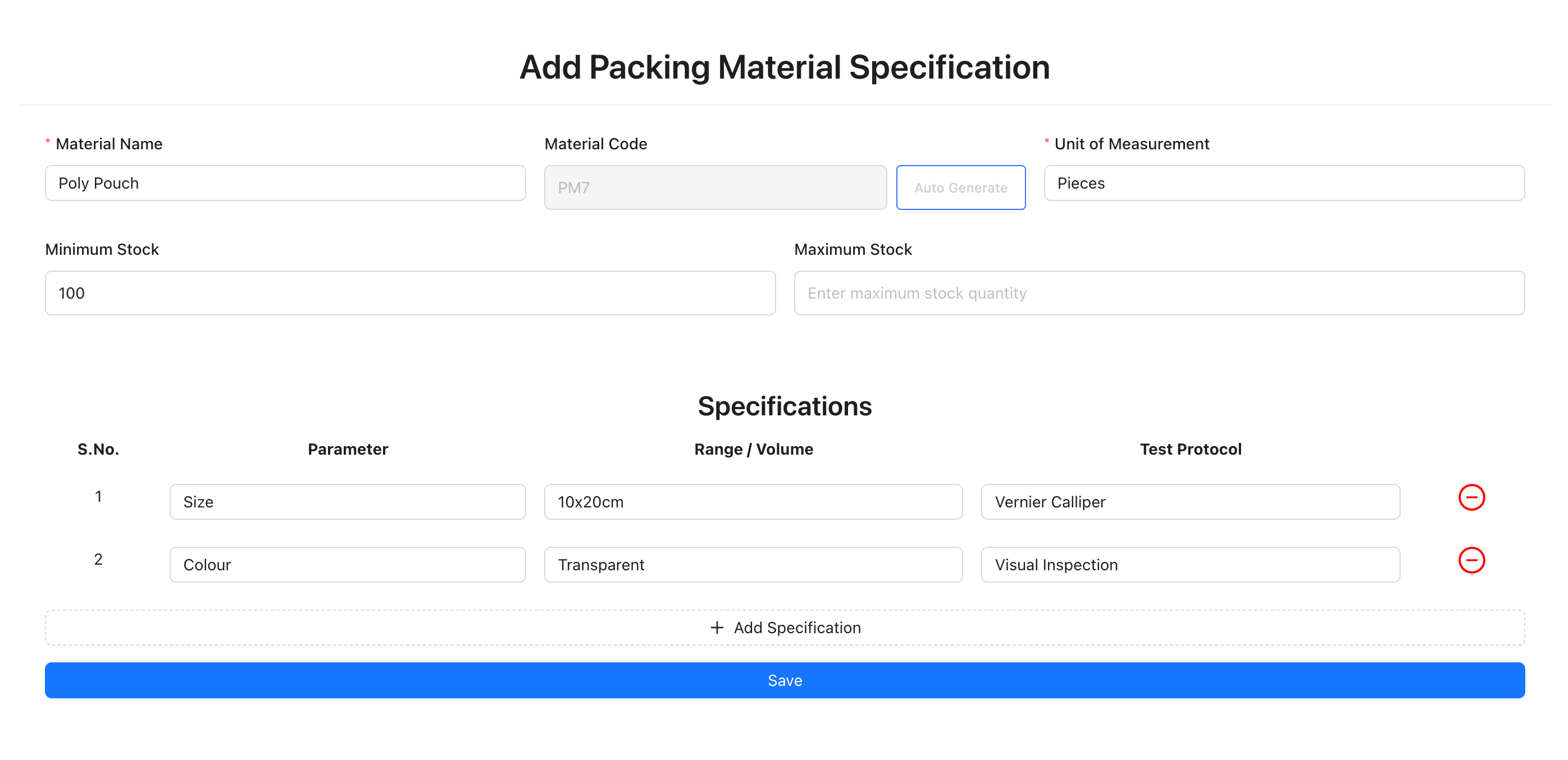
Task: Click the Auto Generate button
Action: pyautogui.click(x=960, y=187)
